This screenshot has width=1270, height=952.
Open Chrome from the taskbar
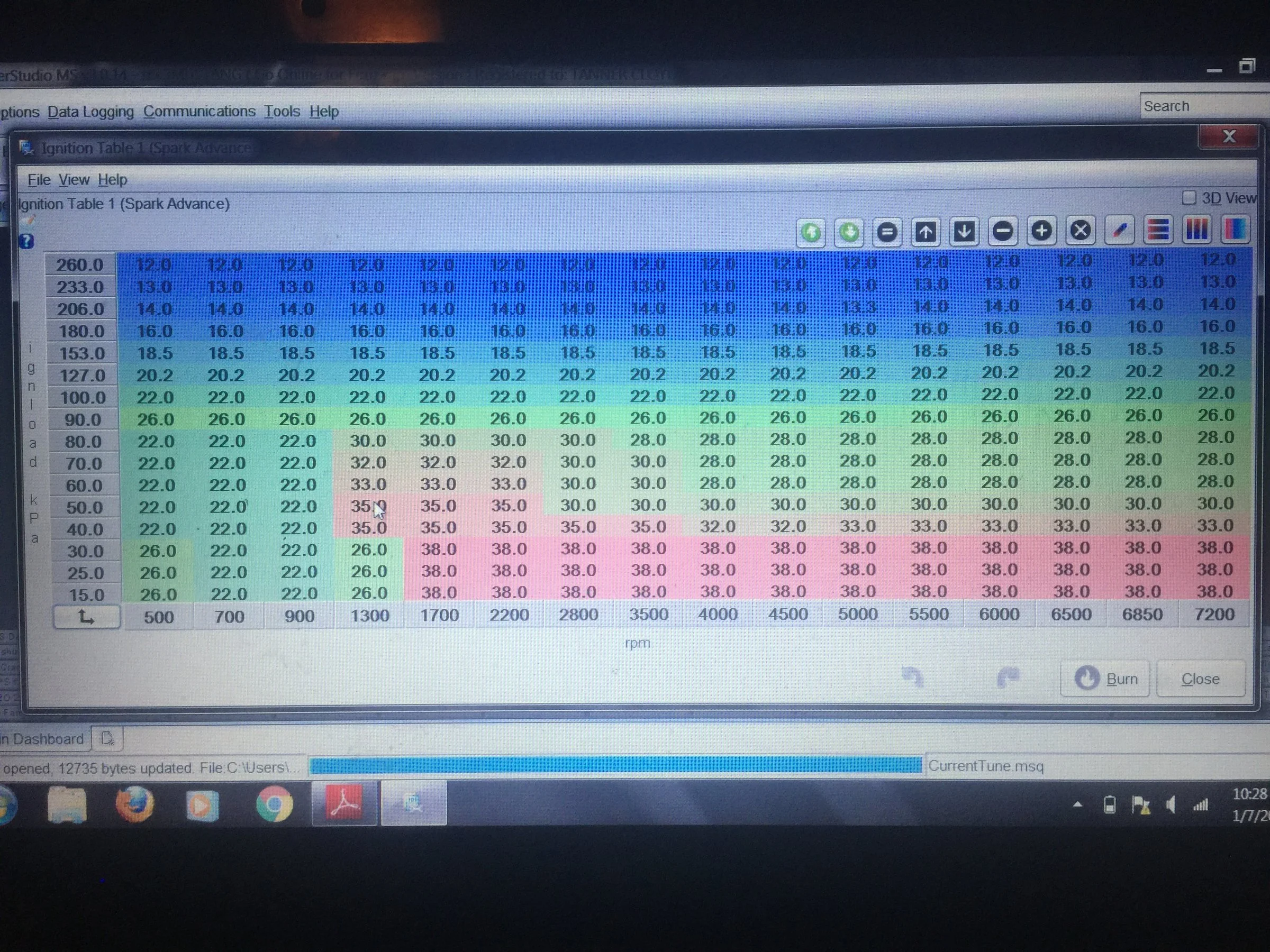[274, 804]
